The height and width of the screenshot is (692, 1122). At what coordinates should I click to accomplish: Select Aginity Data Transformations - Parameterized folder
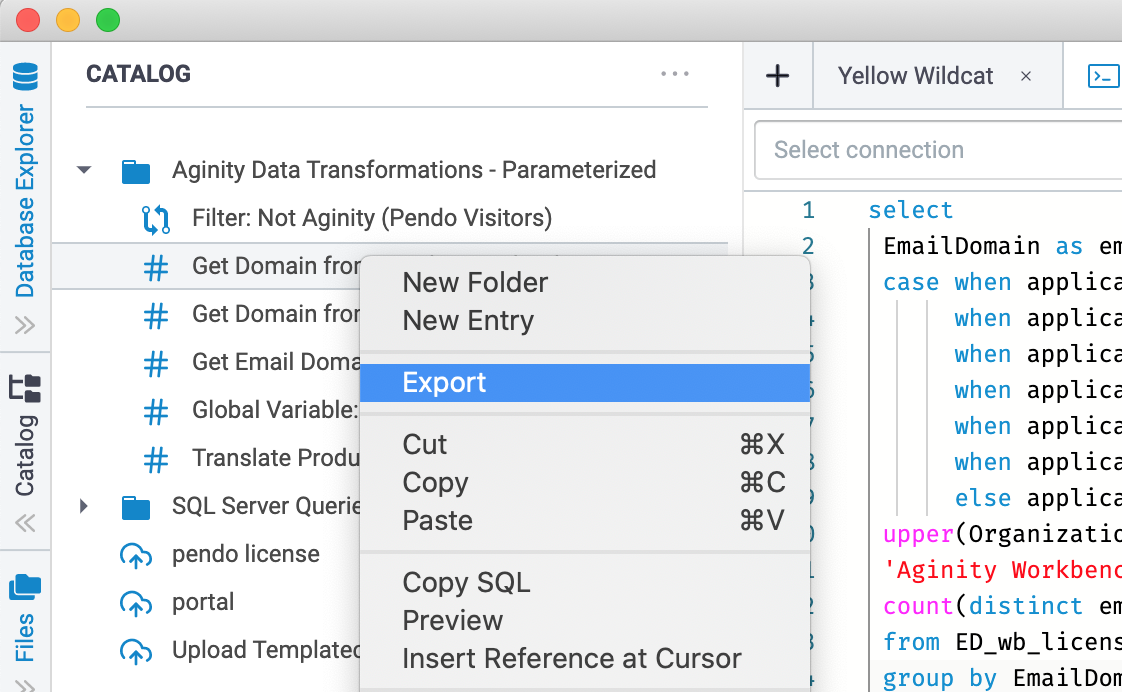pos(414,170)
